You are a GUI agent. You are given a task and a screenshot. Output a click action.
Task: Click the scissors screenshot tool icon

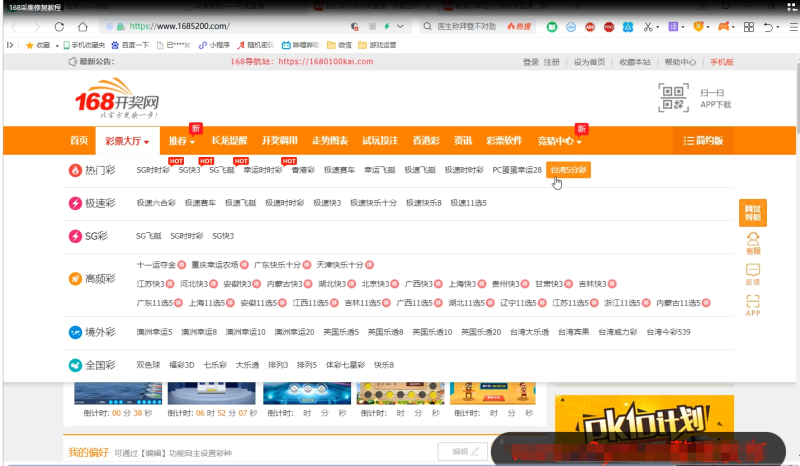point(647,27)
